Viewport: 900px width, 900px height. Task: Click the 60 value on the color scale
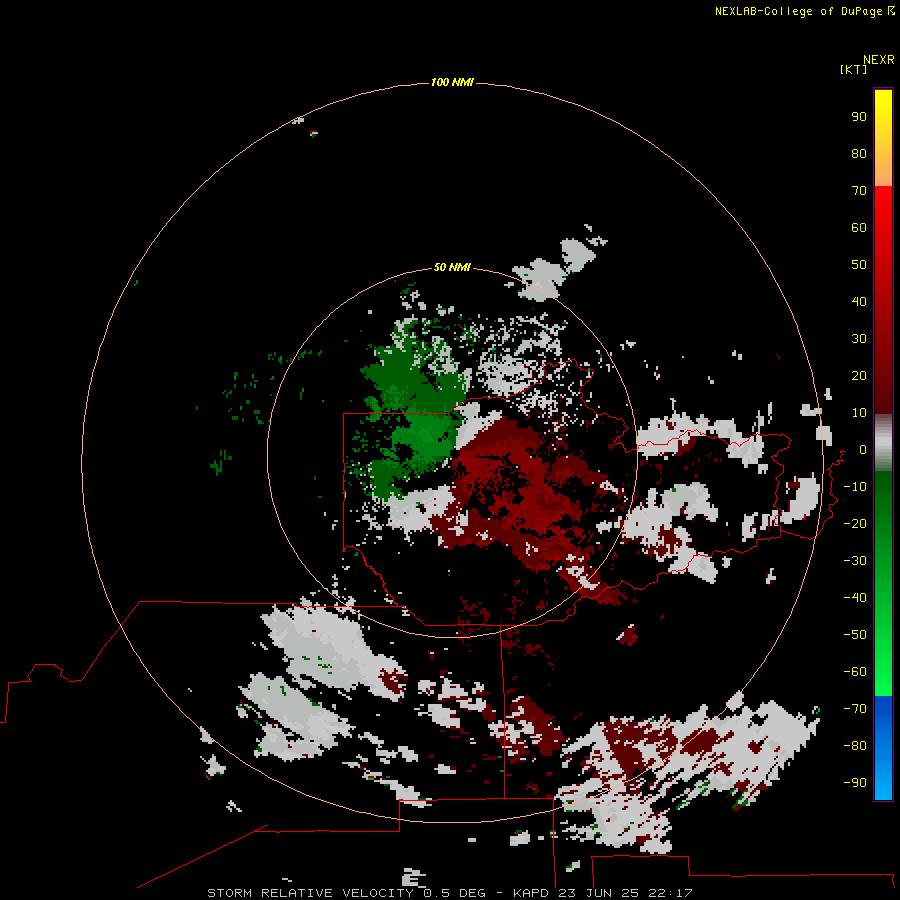pos(859,228)
